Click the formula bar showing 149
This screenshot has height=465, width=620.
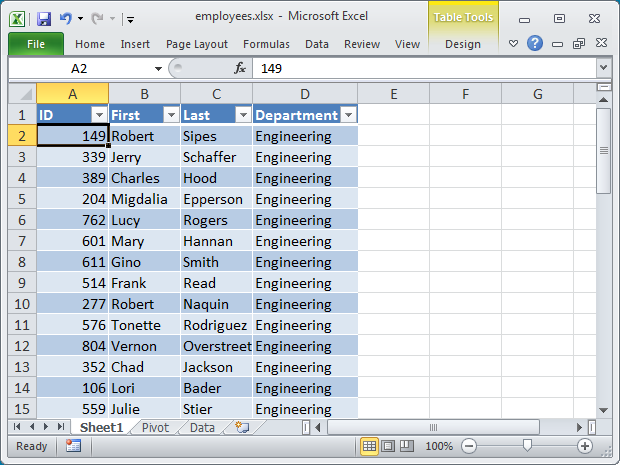(x=424, y=69)
